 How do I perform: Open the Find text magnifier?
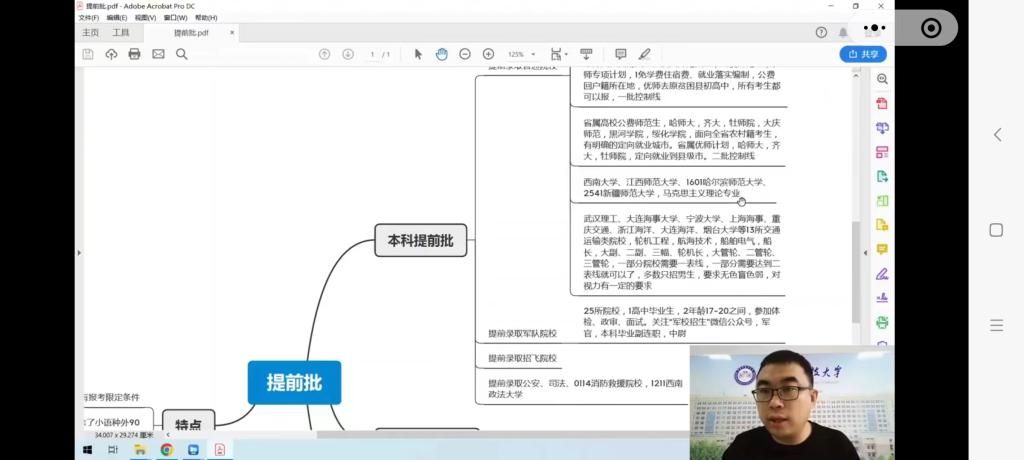pyautogui.click(x=182, y=54)
